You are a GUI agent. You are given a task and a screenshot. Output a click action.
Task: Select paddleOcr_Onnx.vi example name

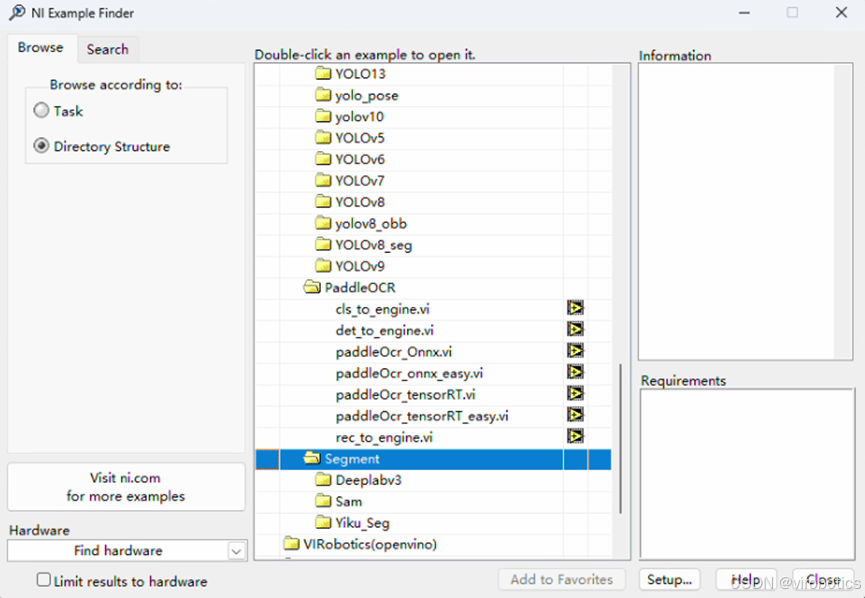click(394, 352)
